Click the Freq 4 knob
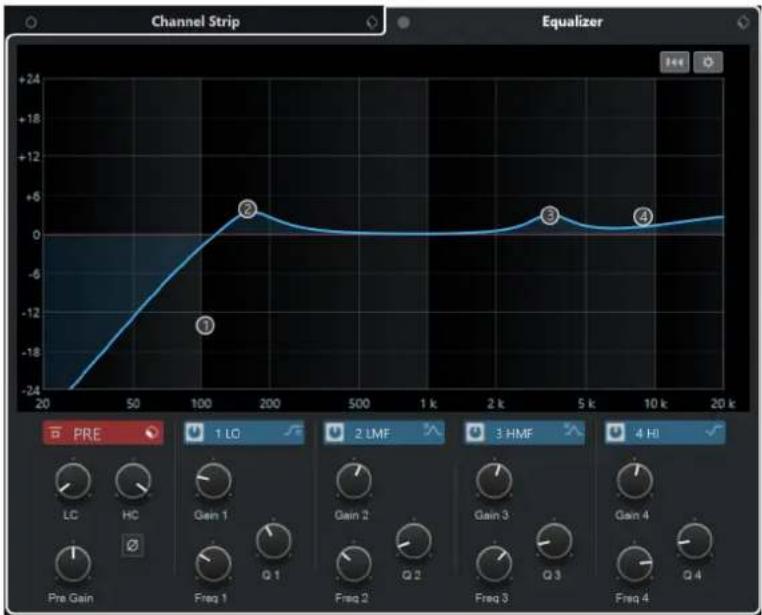Image resolution: width=762 pixels, height=615 pixels. coord(635,564)
